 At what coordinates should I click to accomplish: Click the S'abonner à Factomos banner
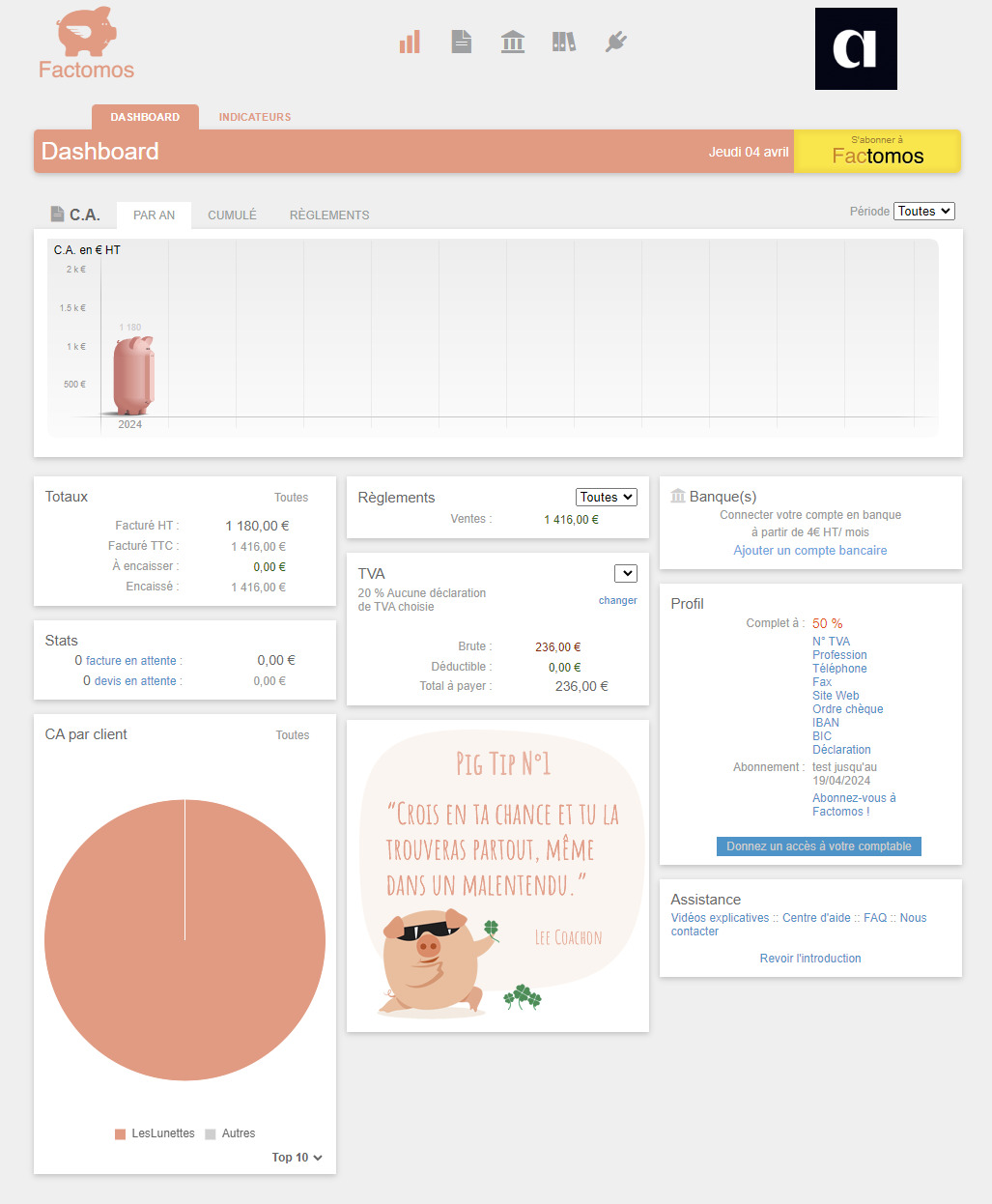(877, 152)
